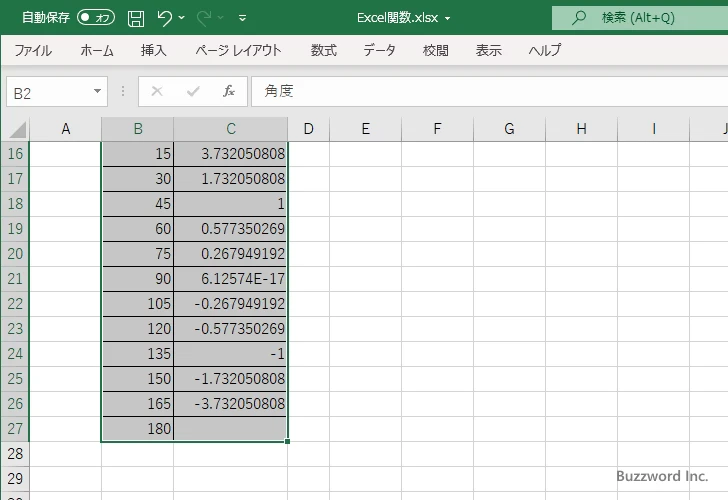Select column F header
728x500 pixels.
[x=437, y=129]
